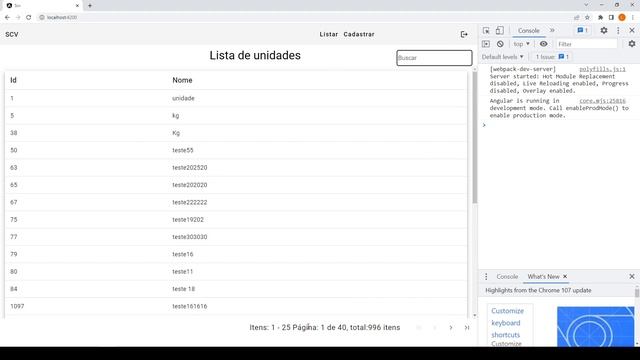Select the row named teste303030
This screenshot has height=360, width=640.
click(x=236, y=237)
